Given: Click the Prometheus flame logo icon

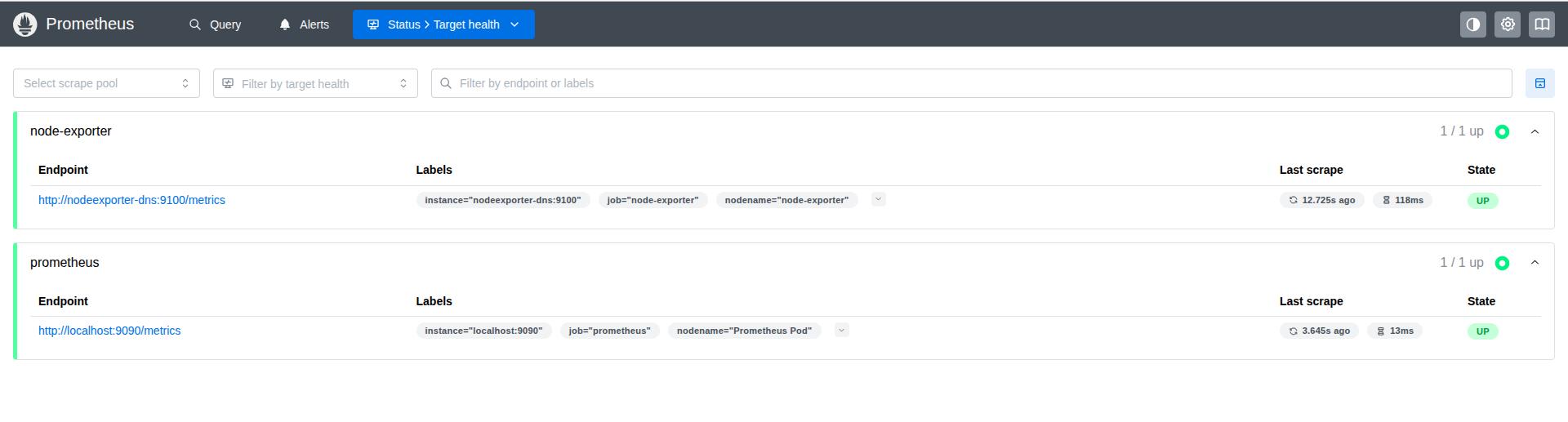Looking at the screenshot, I should tap(25, 24).
